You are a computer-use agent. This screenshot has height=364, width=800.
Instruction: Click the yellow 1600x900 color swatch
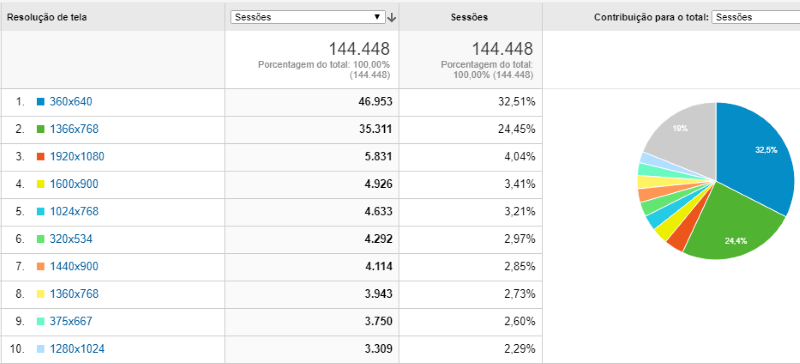pyautogui.click(x=41, y=184)
